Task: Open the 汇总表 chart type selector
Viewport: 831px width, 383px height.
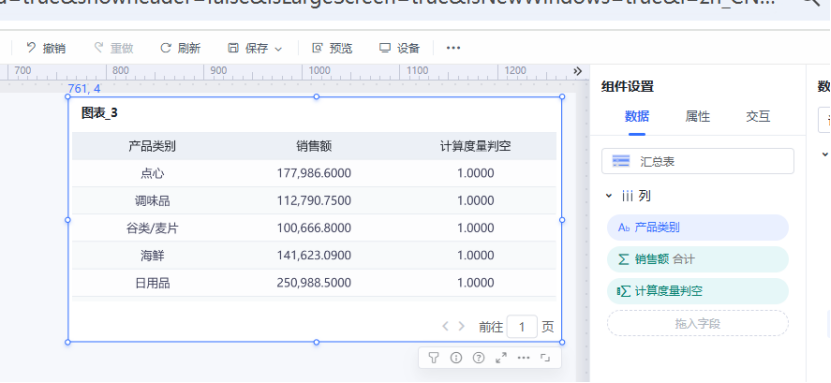Action: (697, 162)
